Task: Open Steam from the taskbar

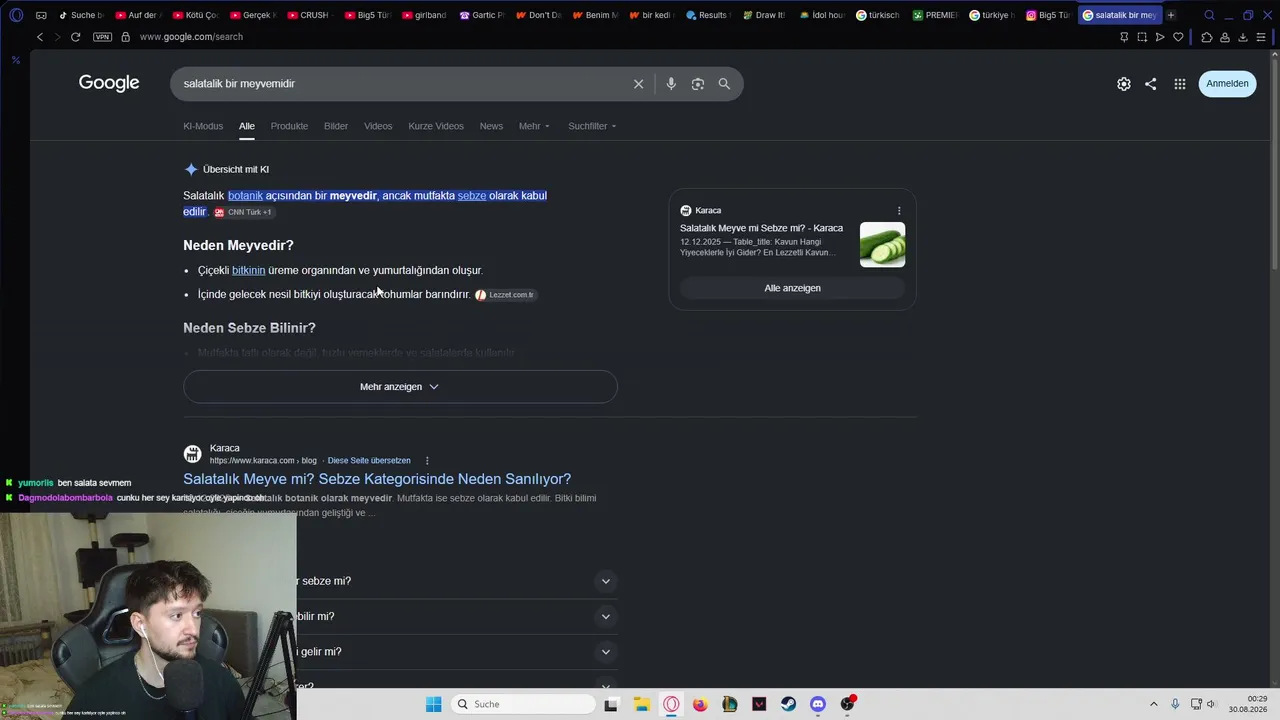Action: [x=789, y=704]
